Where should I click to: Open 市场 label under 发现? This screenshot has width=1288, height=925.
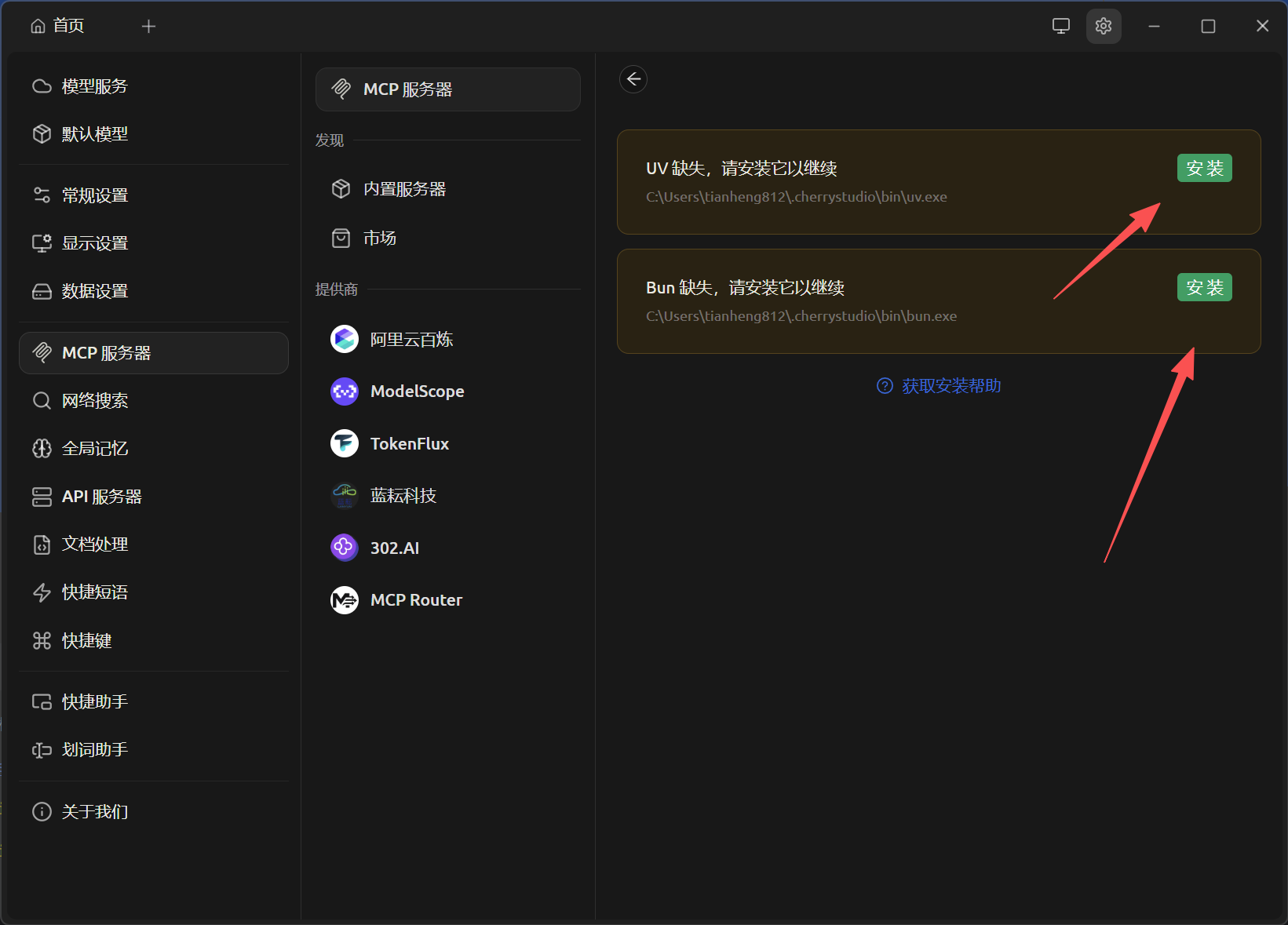tap(380, 238)
